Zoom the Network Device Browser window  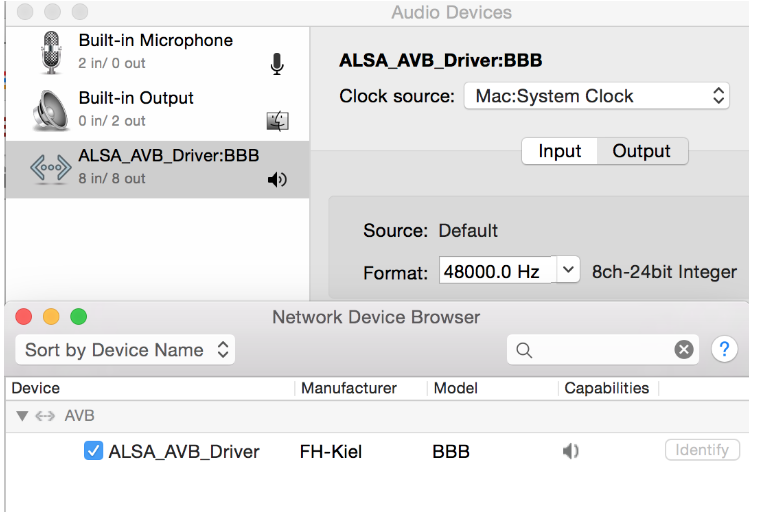pos(79,317)
